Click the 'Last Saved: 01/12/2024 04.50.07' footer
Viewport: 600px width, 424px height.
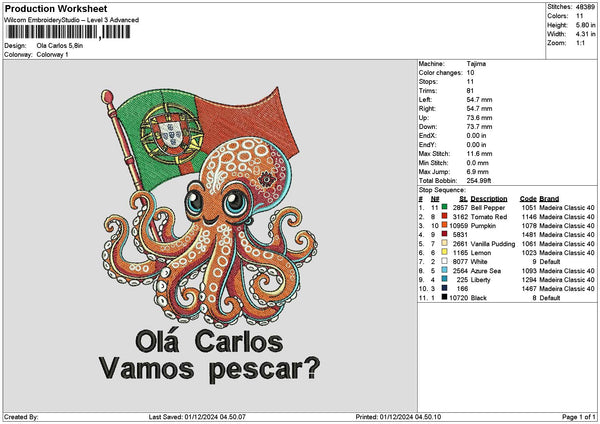point(197,417)
